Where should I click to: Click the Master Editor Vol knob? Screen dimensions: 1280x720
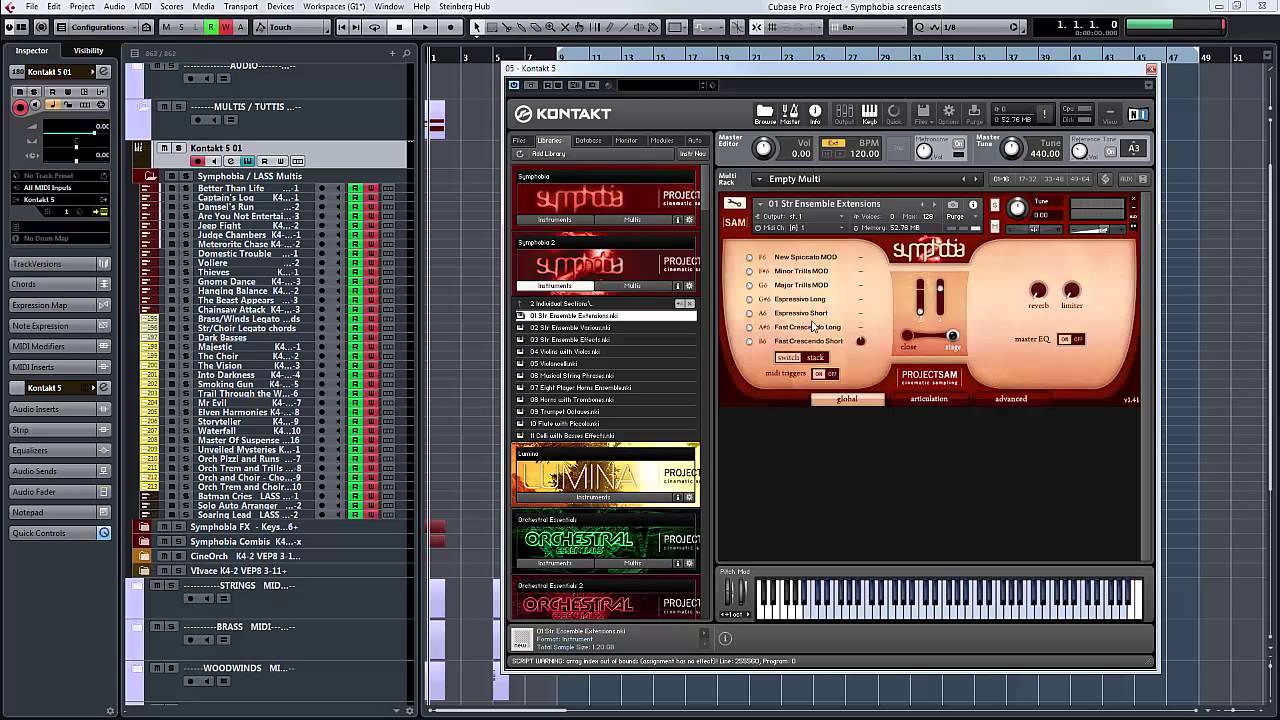[763, 149]
